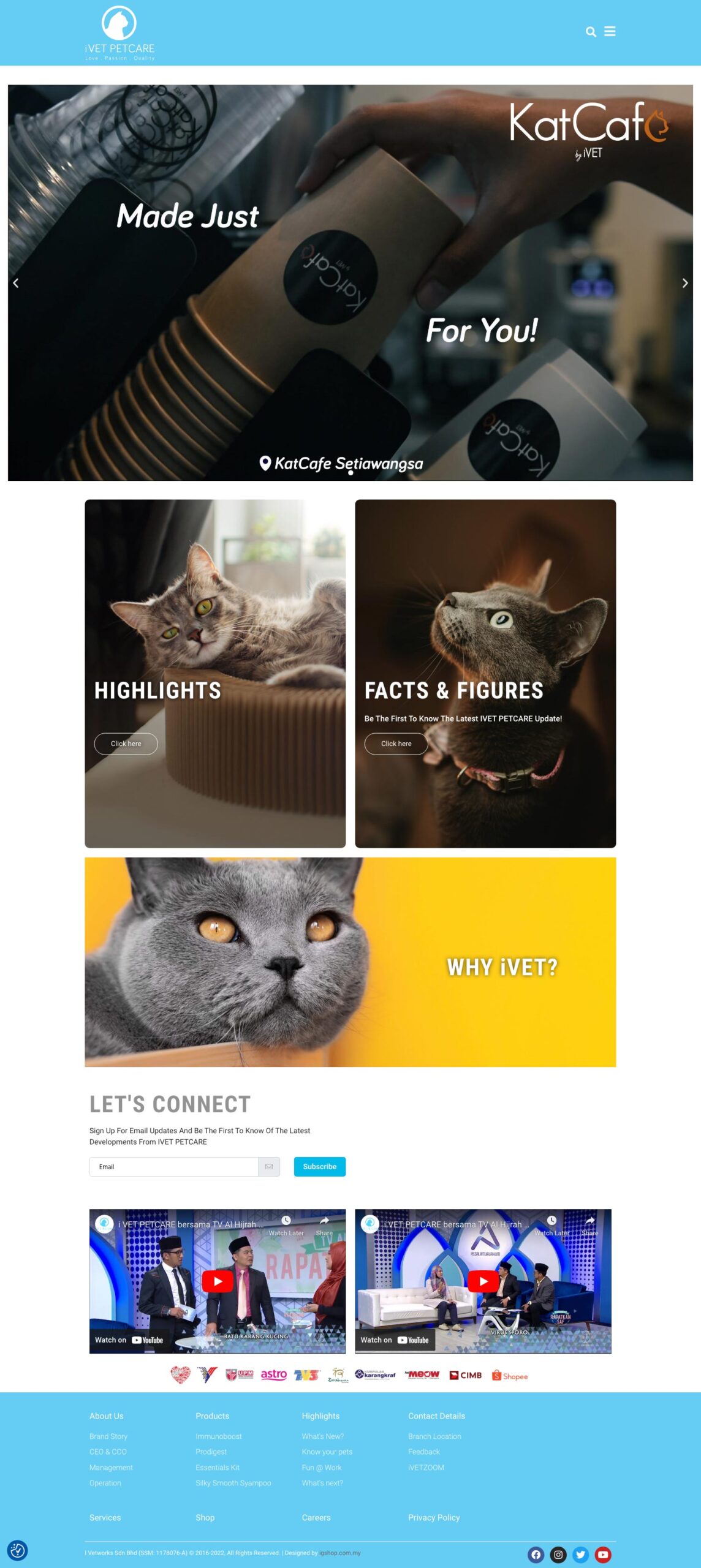Image resolution: width=701 pixels, height=1568 pixels.
Task: Open the hamburger menu icon in header
Action: pyautogui.click(x=610, y=31)
